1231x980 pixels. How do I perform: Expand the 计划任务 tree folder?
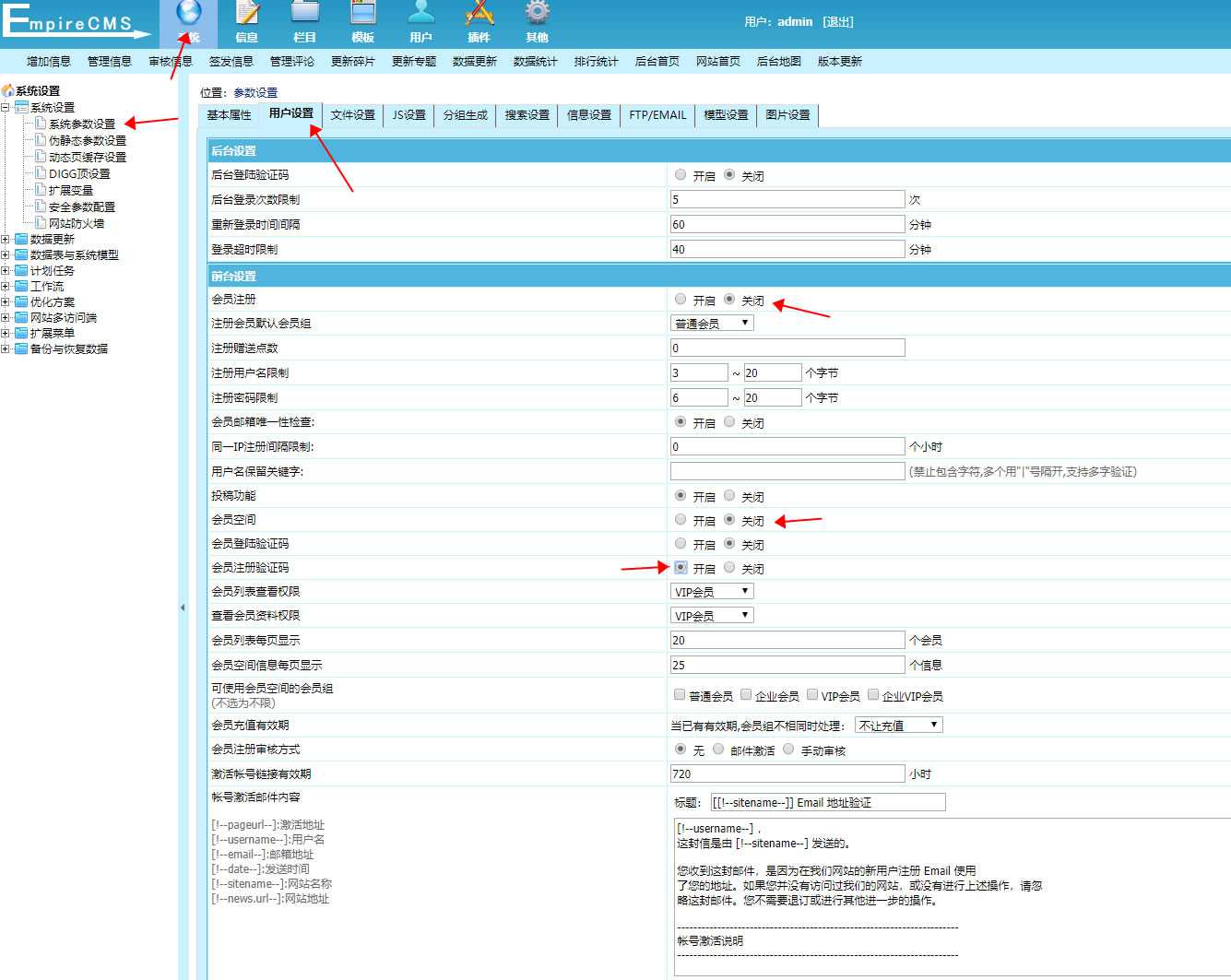click(6, 271)
